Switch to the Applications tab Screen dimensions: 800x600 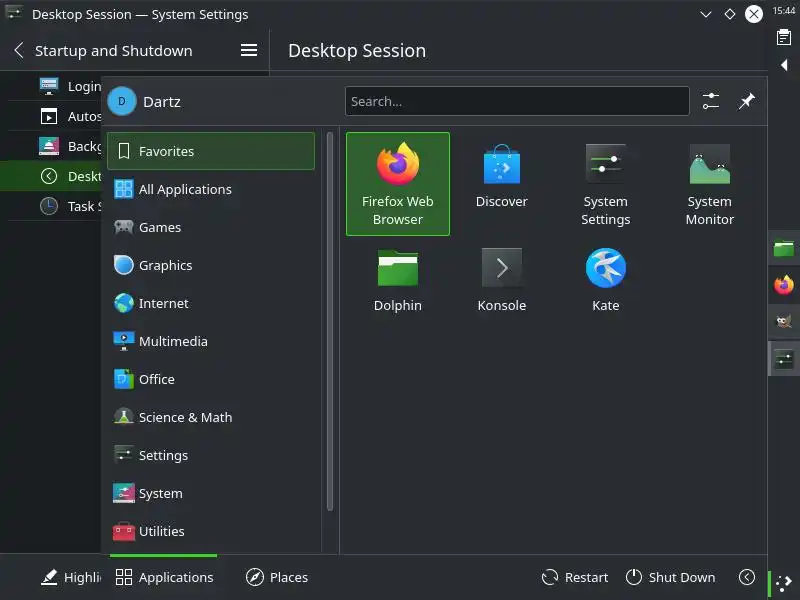pyautogui.click(x=164, y=577)
